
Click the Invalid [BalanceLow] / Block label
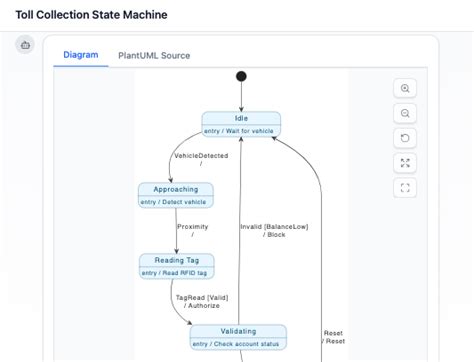[x=274, y=230]
